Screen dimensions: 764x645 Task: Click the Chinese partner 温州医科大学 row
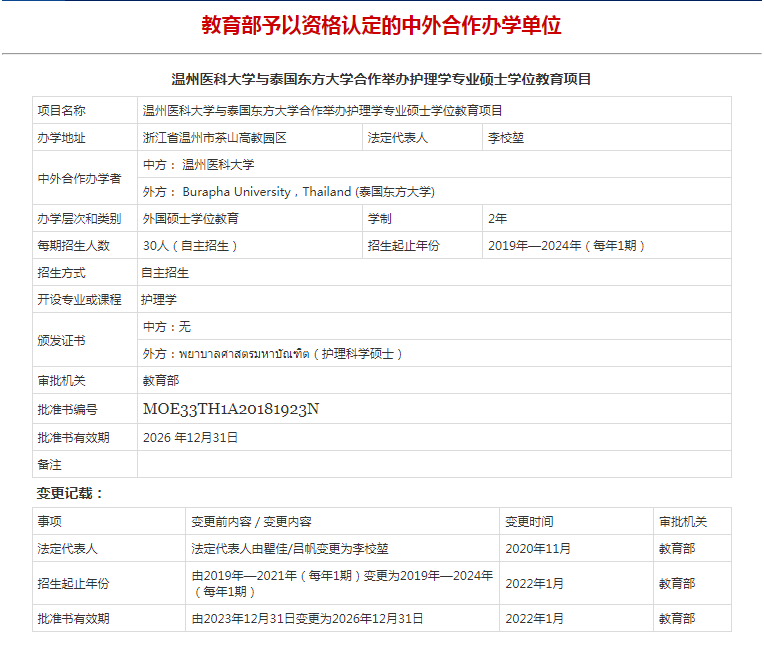(198, 164)
